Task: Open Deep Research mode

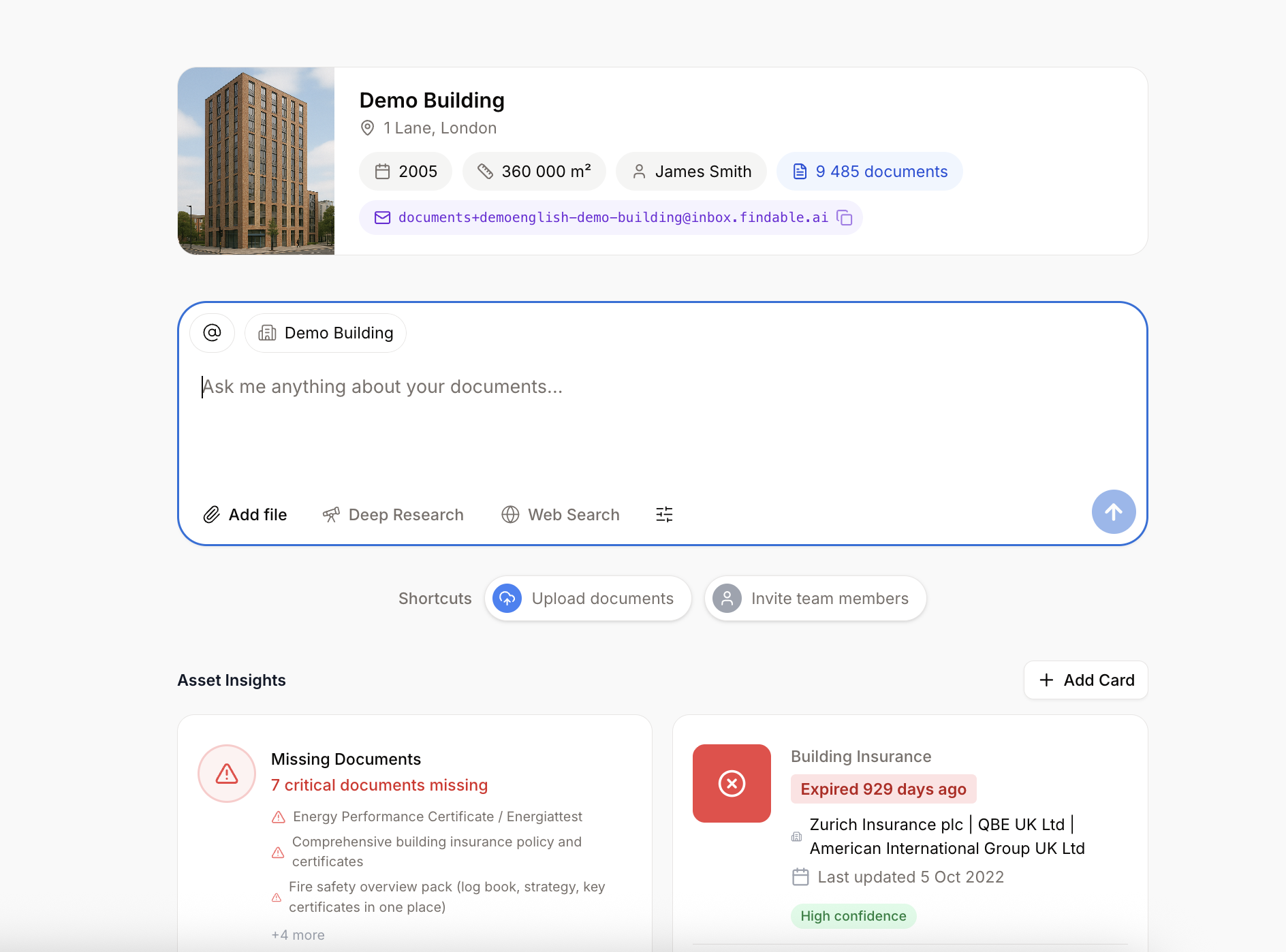Action: 393,515
